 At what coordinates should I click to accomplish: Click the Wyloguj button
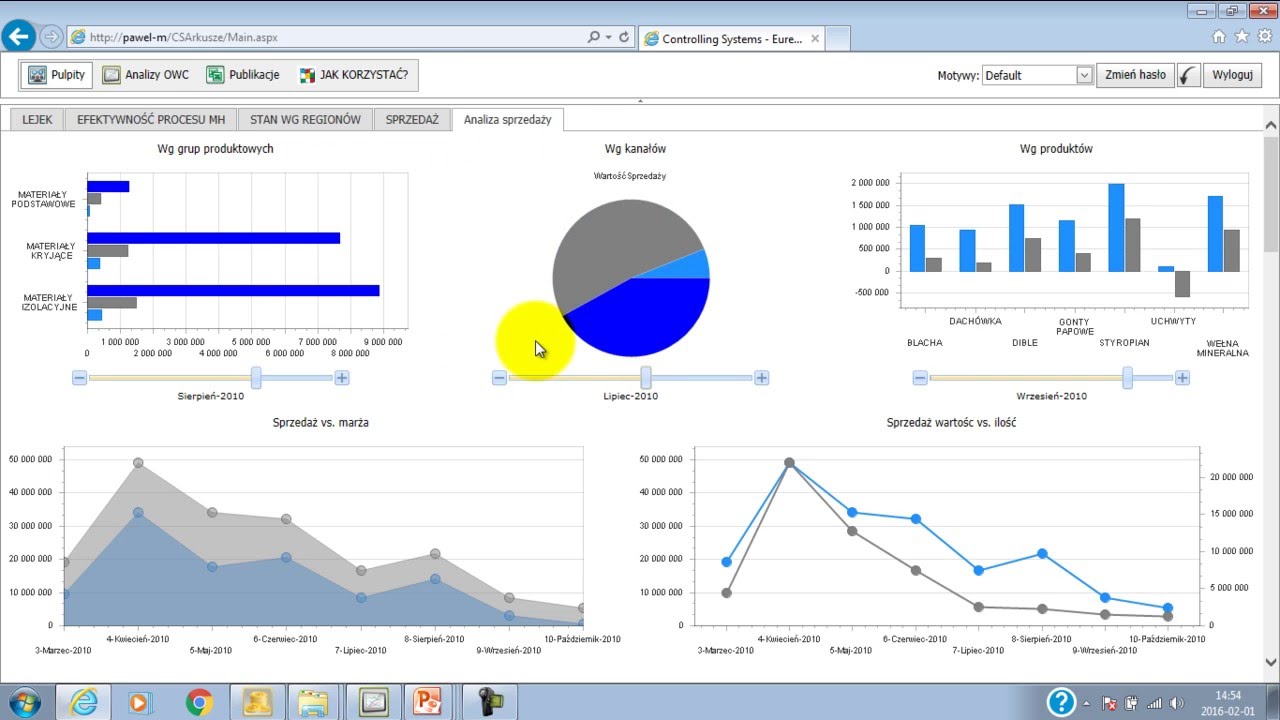pyautogui.click(x=1233, y=75)
